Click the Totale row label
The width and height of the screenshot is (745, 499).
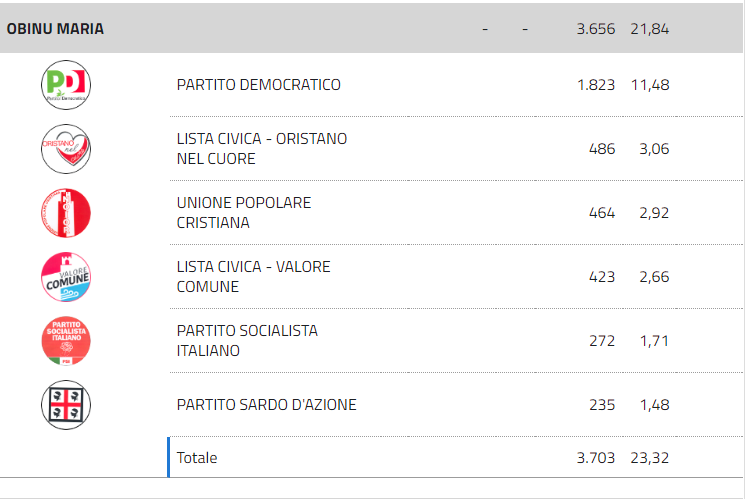(x=197, y=458)
